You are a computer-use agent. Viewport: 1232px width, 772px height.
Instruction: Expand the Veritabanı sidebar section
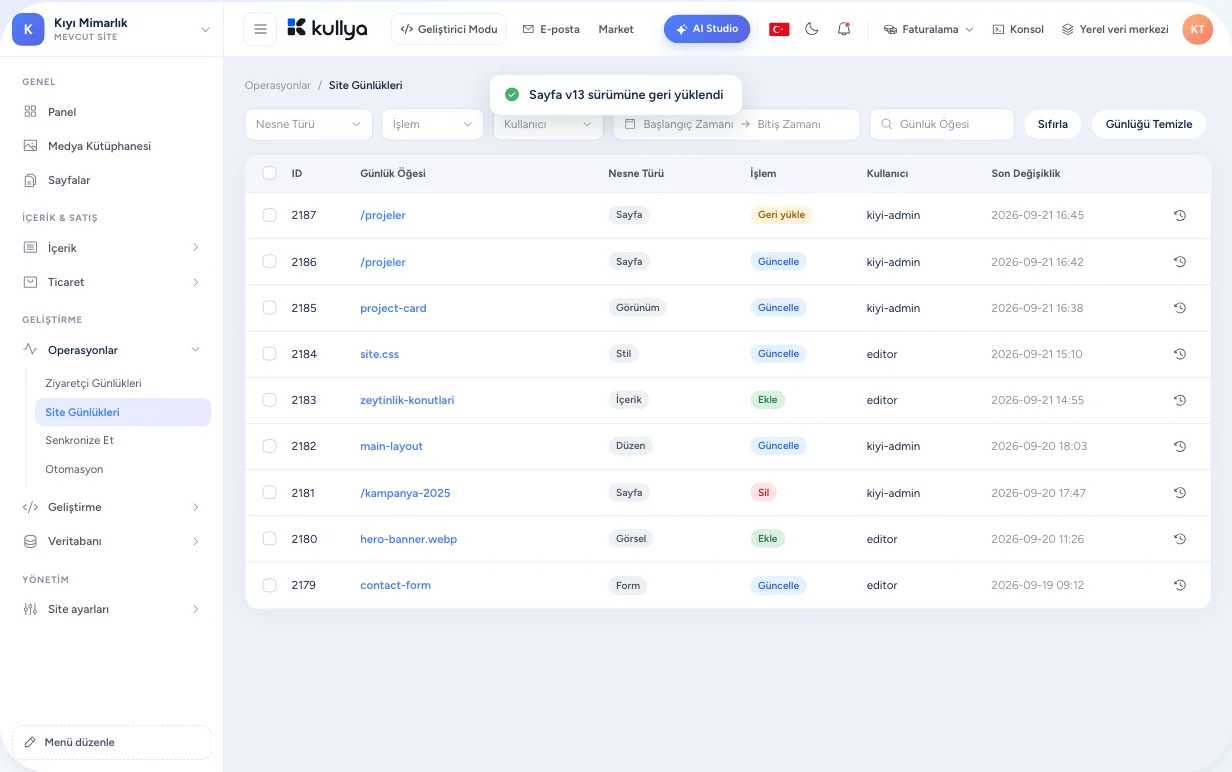tap(111, 541)
